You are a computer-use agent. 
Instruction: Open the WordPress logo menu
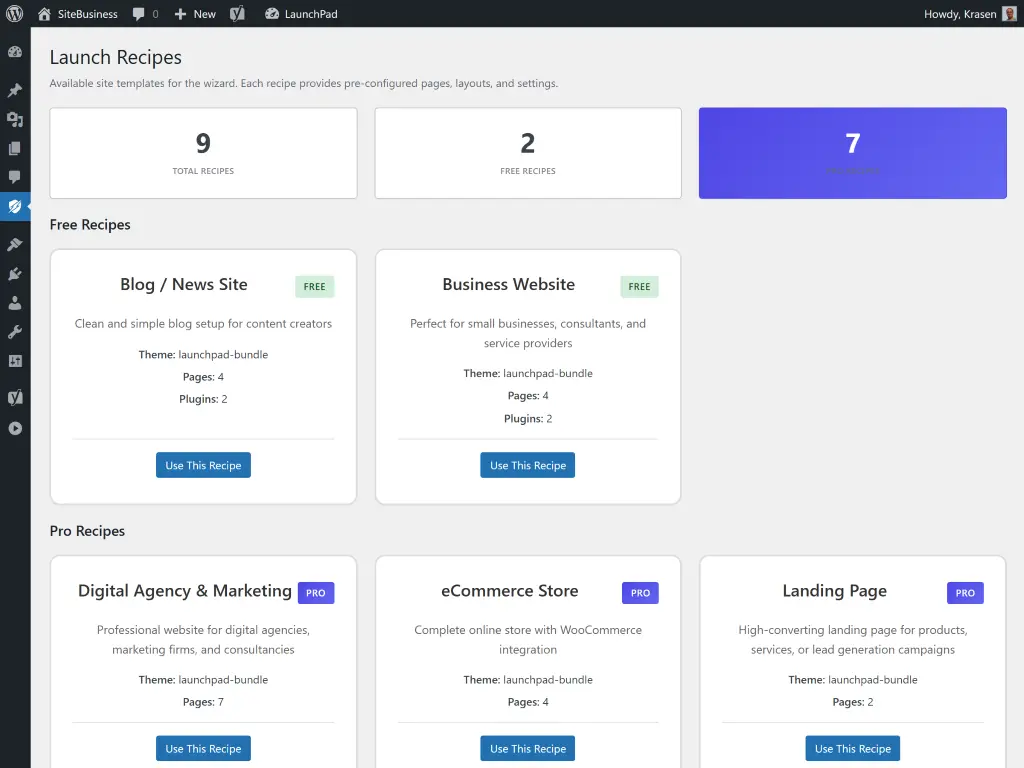click(x=15, y=14)
